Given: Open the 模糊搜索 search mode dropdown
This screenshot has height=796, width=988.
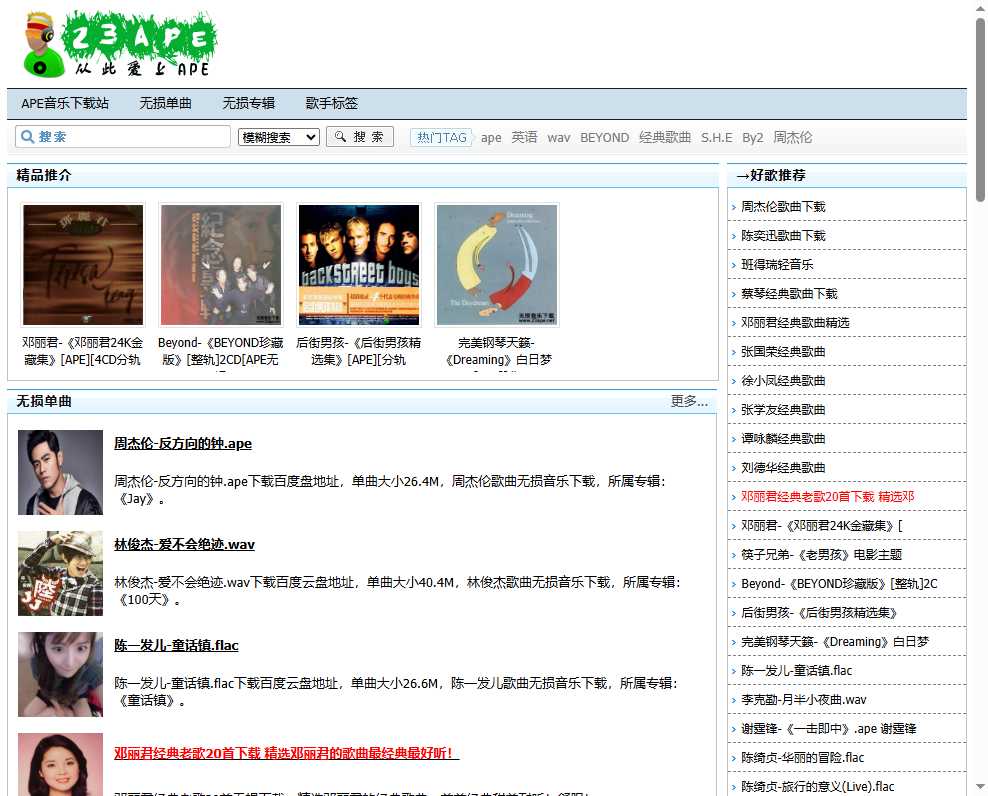Looking at the screenshot, I should pos(278,136).
